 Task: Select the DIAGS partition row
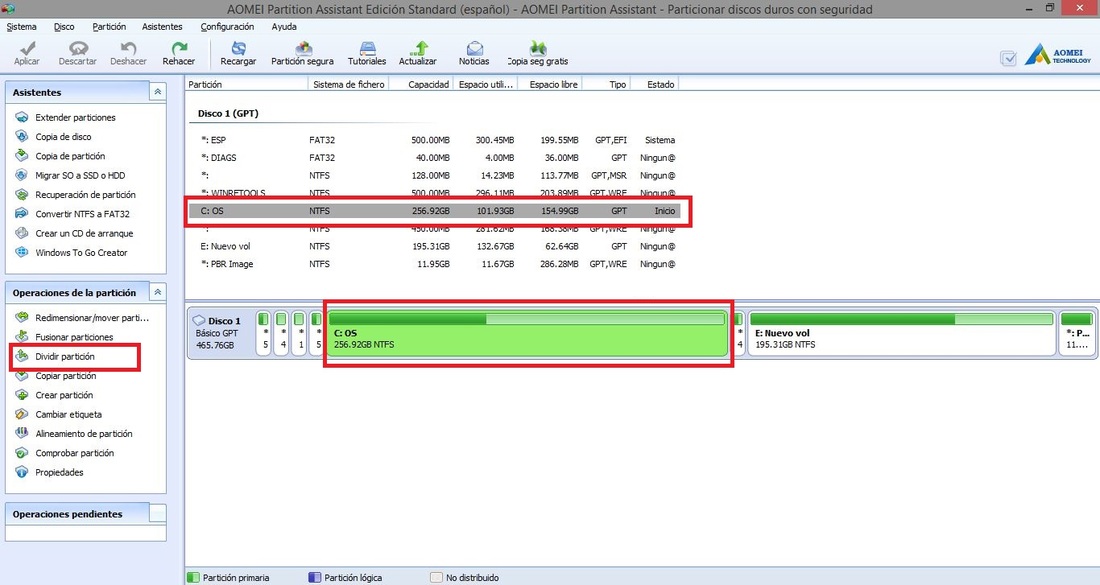[434, 158]
